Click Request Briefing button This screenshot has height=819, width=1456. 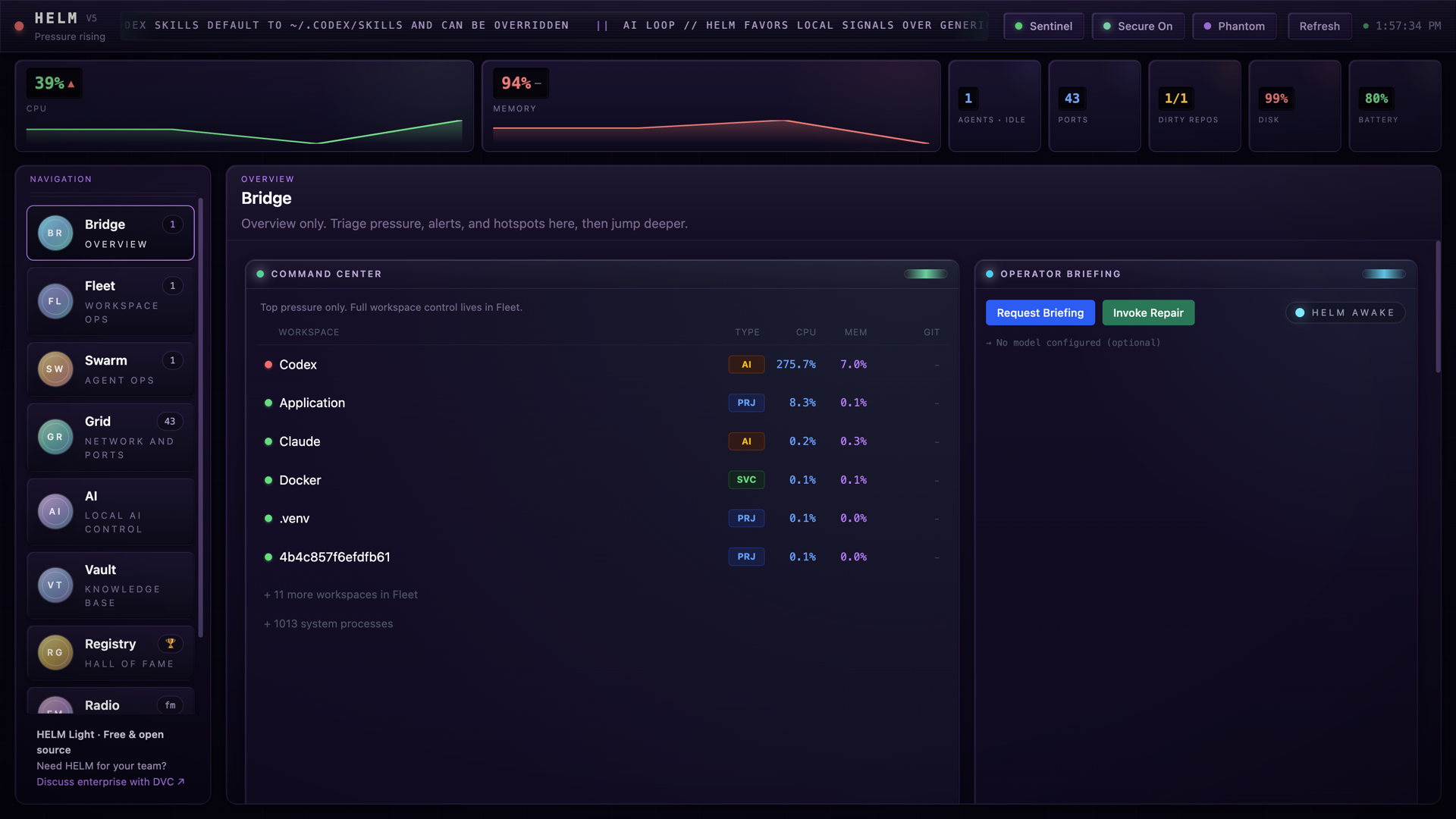[x=1040, y=312]
